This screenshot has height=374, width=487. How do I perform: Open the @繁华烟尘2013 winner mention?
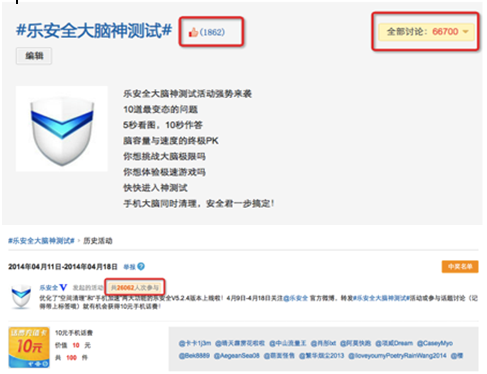(321, 356)
